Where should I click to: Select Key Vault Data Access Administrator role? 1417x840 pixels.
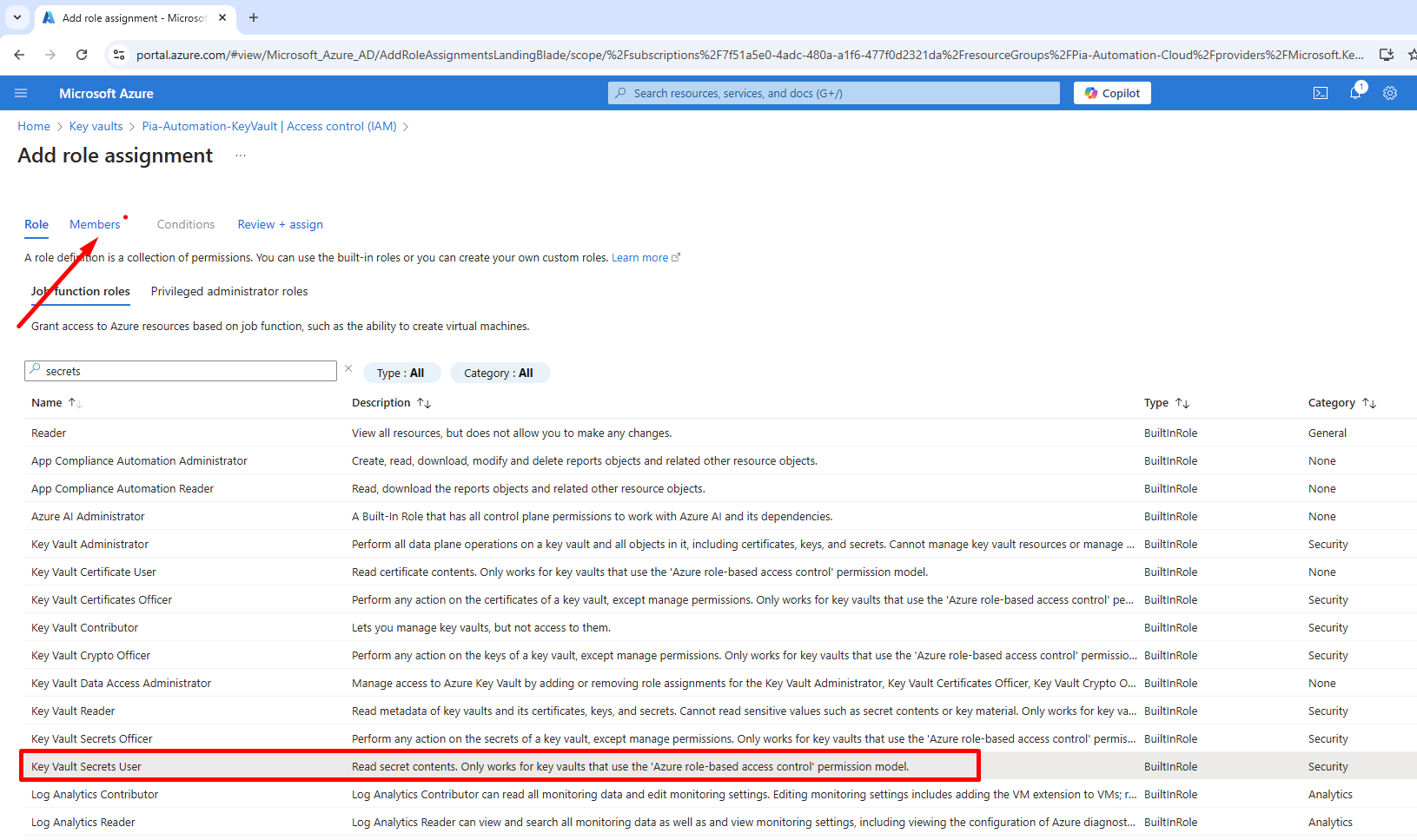pos(720,683)
